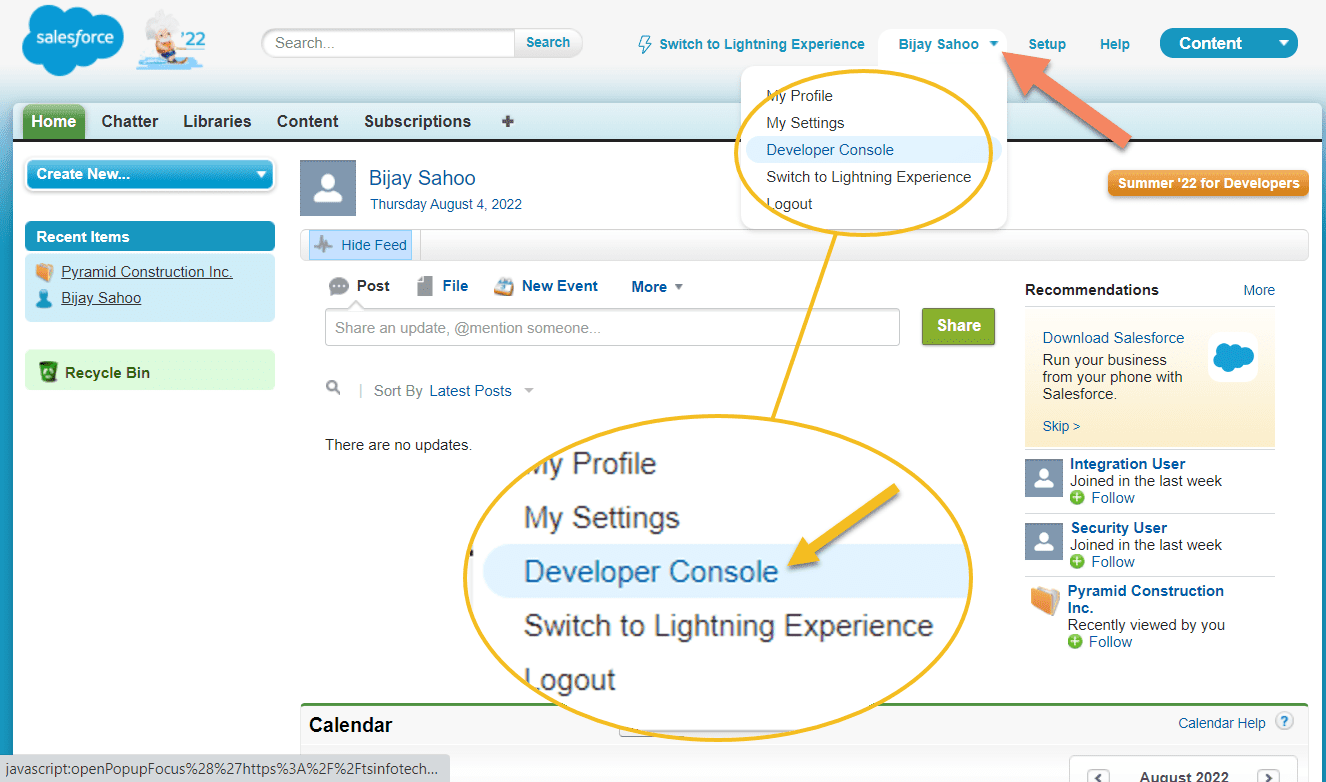Go to previous month in calendar

pos(1098,776)
